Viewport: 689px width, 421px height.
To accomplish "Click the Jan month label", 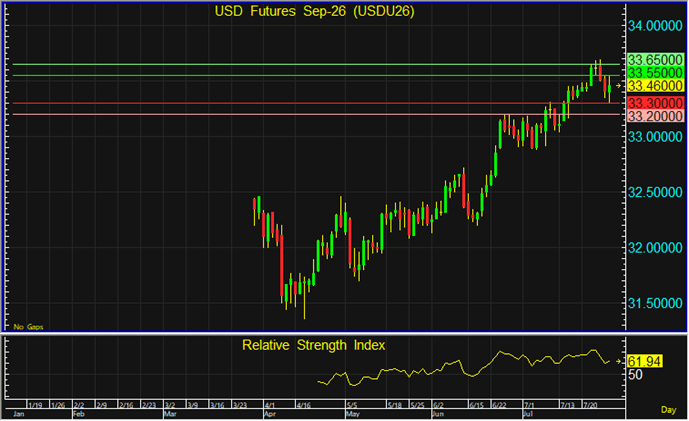I will [x=18, y=414].
